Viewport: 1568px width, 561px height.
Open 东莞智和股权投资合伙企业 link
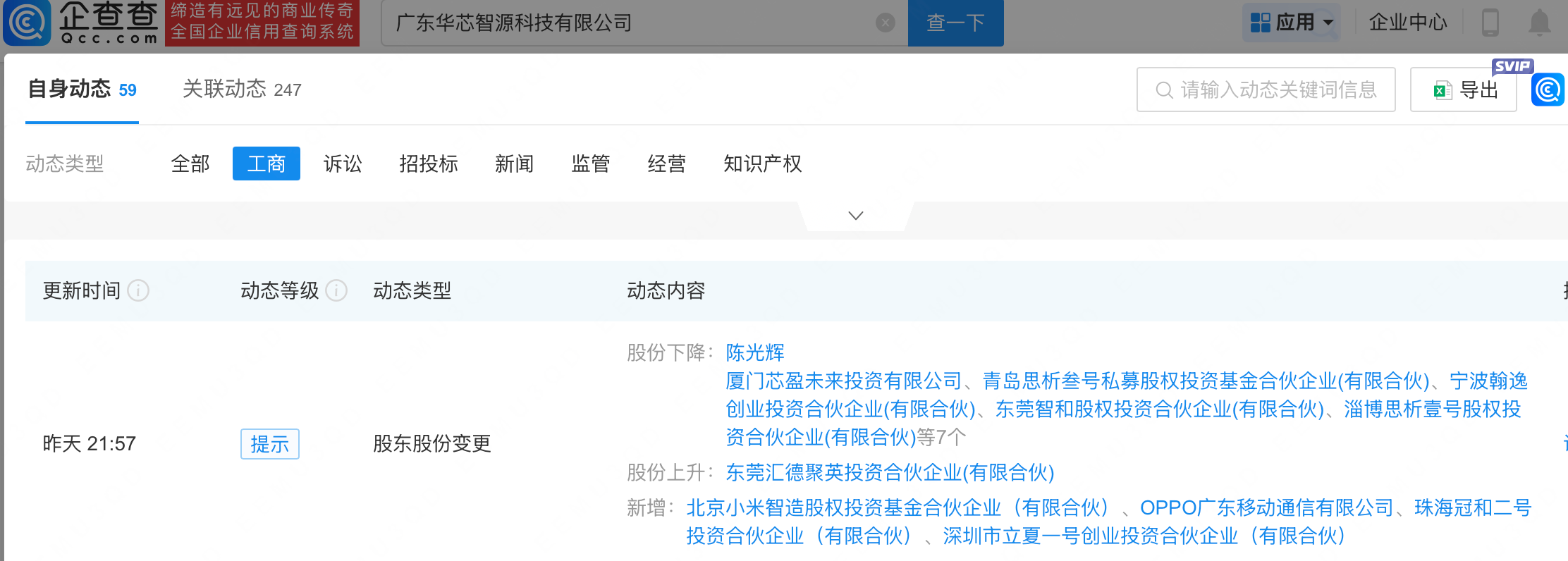(1160, 409)
